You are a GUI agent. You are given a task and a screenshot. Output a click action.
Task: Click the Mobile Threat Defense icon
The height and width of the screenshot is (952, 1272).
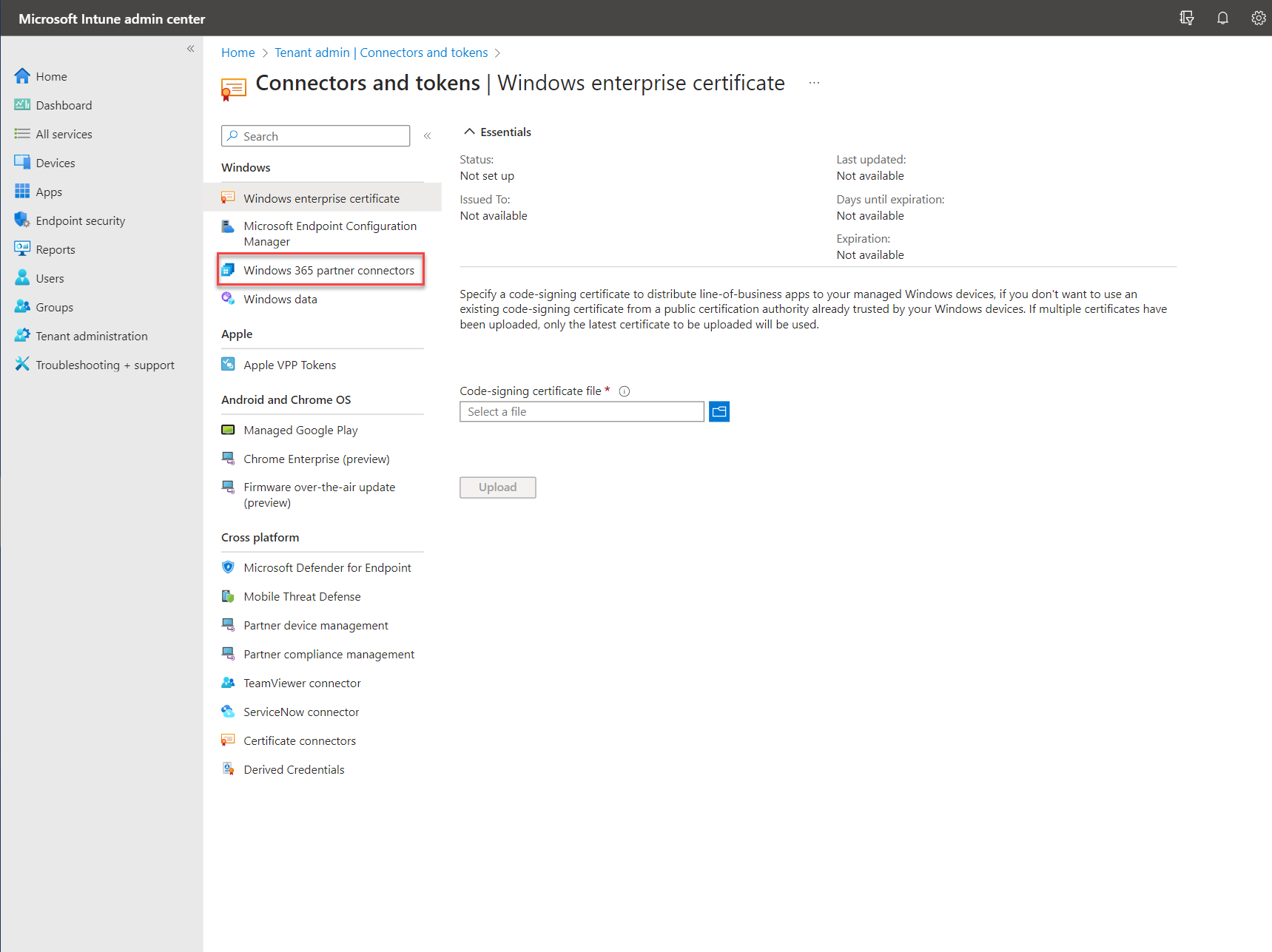pyautogui.click(x=228, y=596)
